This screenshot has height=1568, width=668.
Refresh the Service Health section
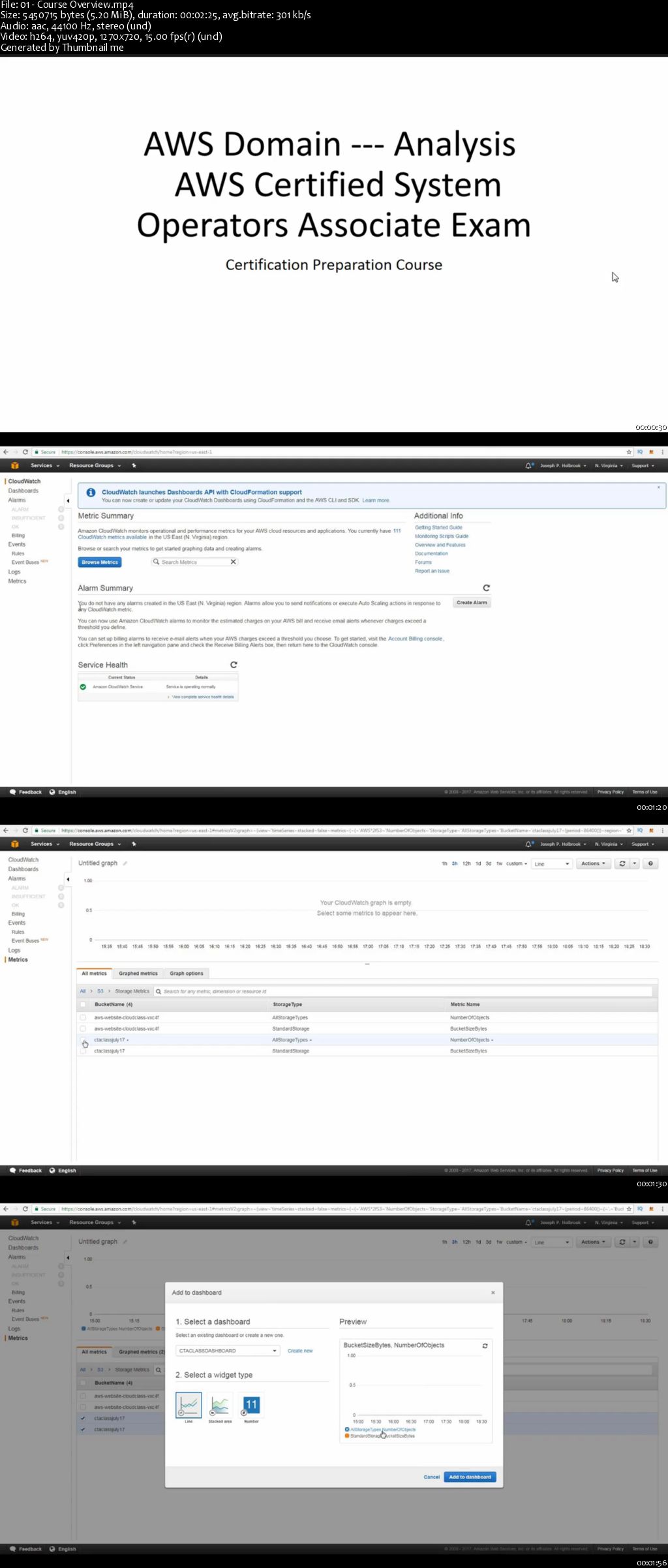(234, 664)
